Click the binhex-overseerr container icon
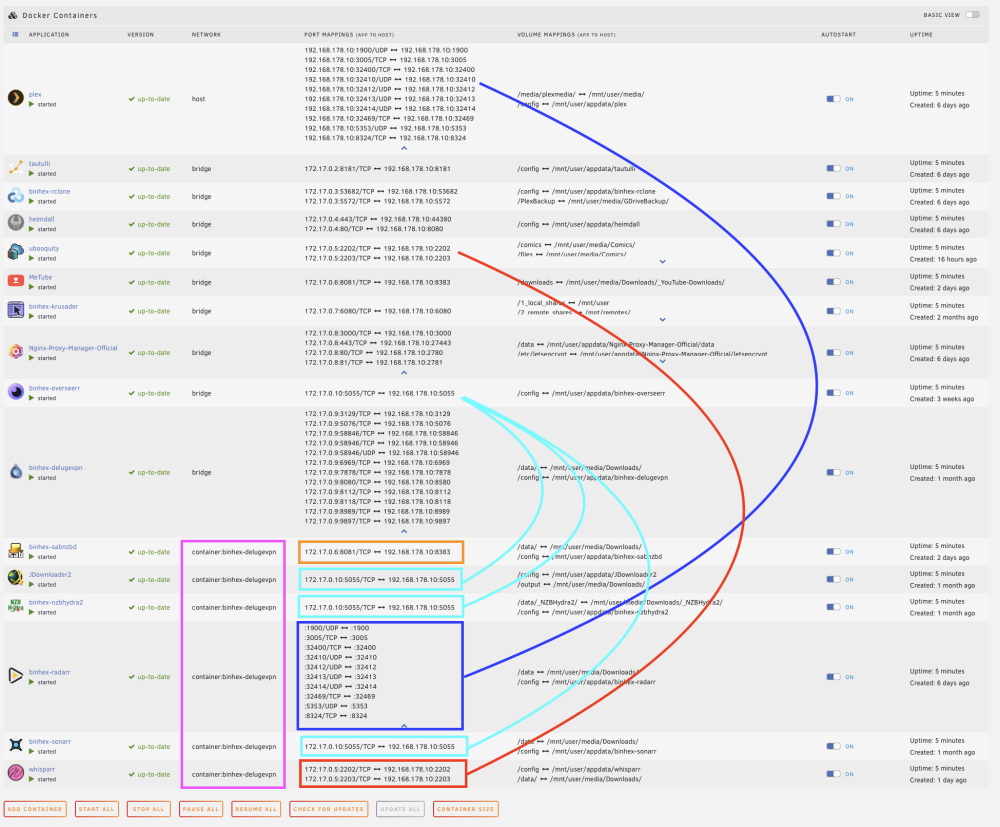The width and height of the screenshot is (1000, 827). [x=15, y=392]
